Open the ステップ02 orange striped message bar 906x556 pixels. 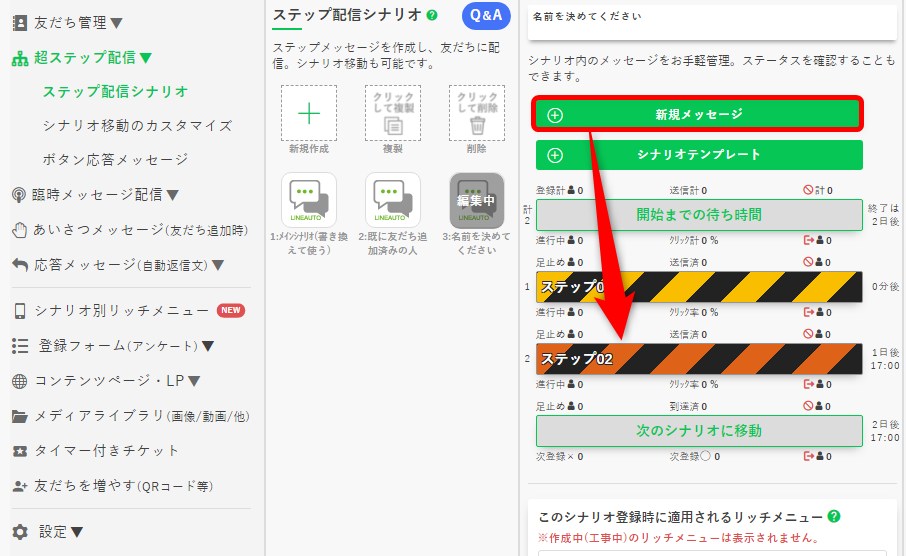[x=699, y=359]
